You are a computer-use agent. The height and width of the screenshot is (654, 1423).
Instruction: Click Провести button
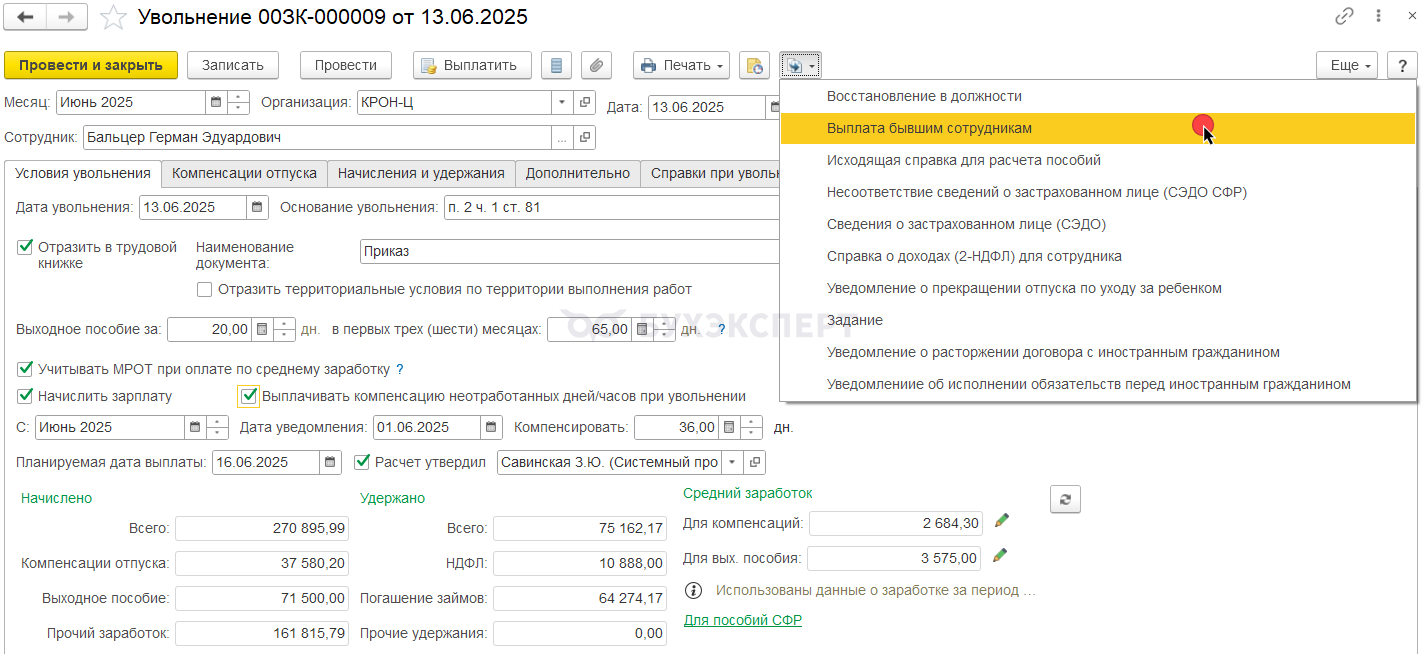(x=346, y=65)
